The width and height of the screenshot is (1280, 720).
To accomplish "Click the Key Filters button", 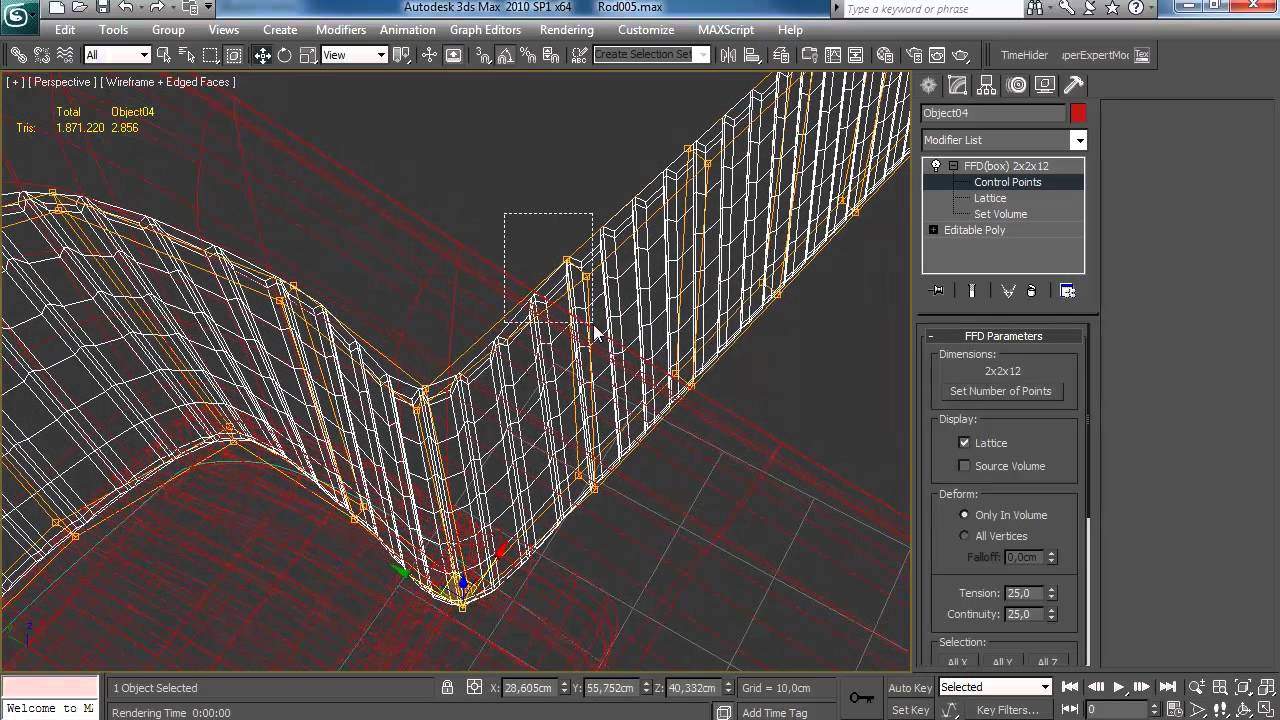I will pyautogui.click(x=1008, y=710).
